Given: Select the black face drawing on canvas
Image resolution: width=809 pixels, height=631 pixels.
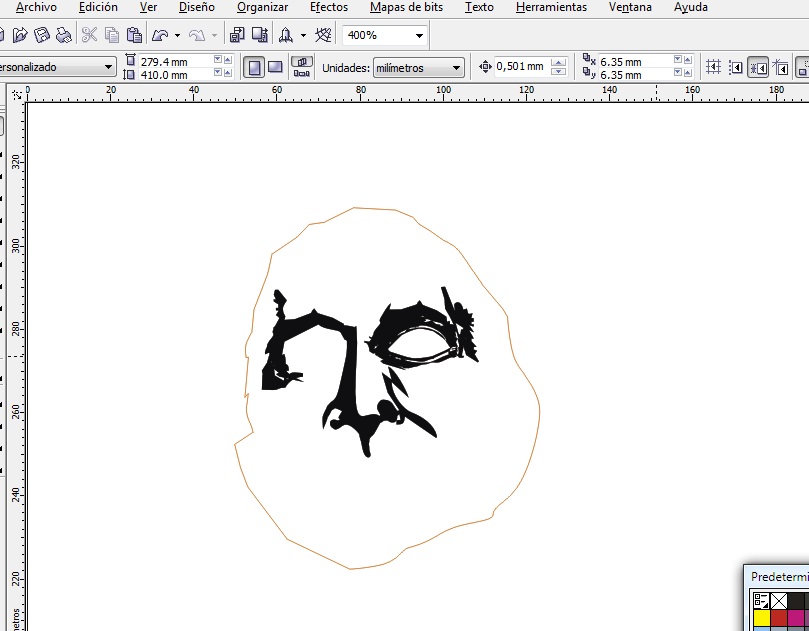Looking at the screenshot, I should point(351,371).
